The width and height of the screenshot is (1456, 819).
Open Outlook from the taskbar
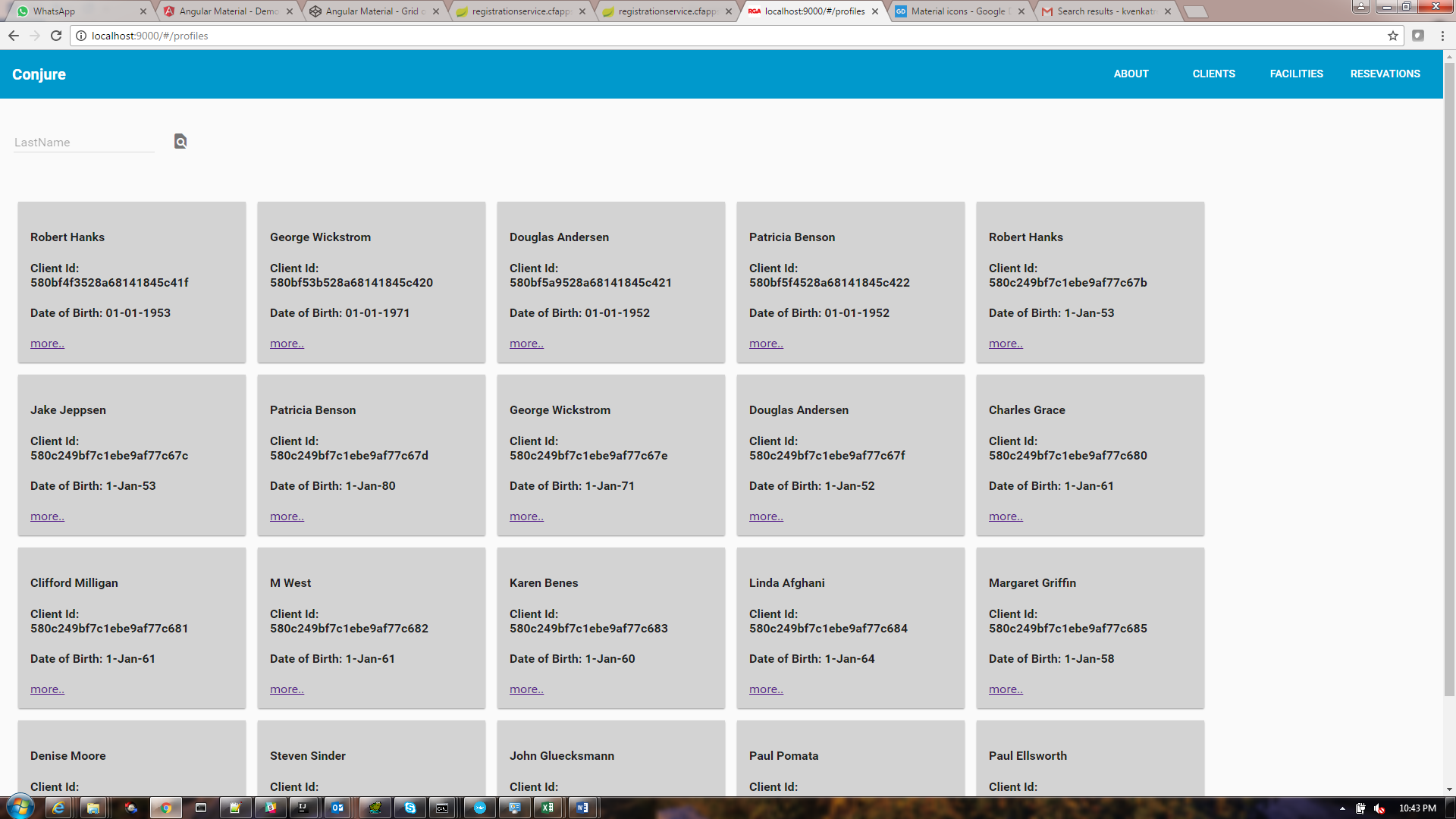point(337,808)
